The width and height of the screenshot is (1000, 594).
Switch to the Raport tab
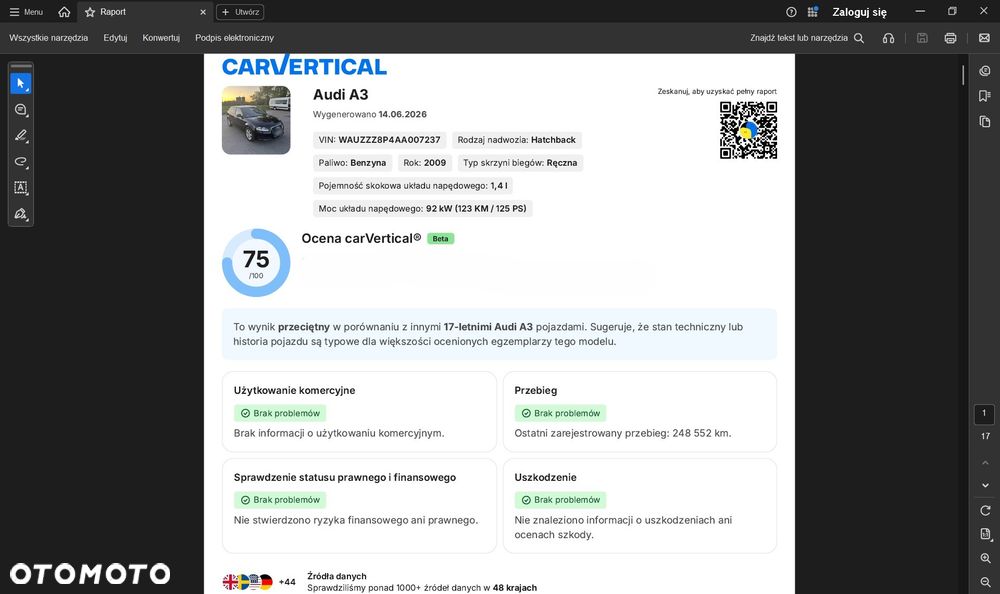[112, 12]
